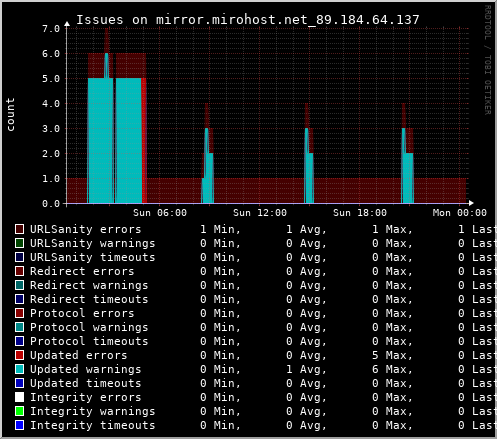Click the Updated errors red swatch

pos(19,355)
